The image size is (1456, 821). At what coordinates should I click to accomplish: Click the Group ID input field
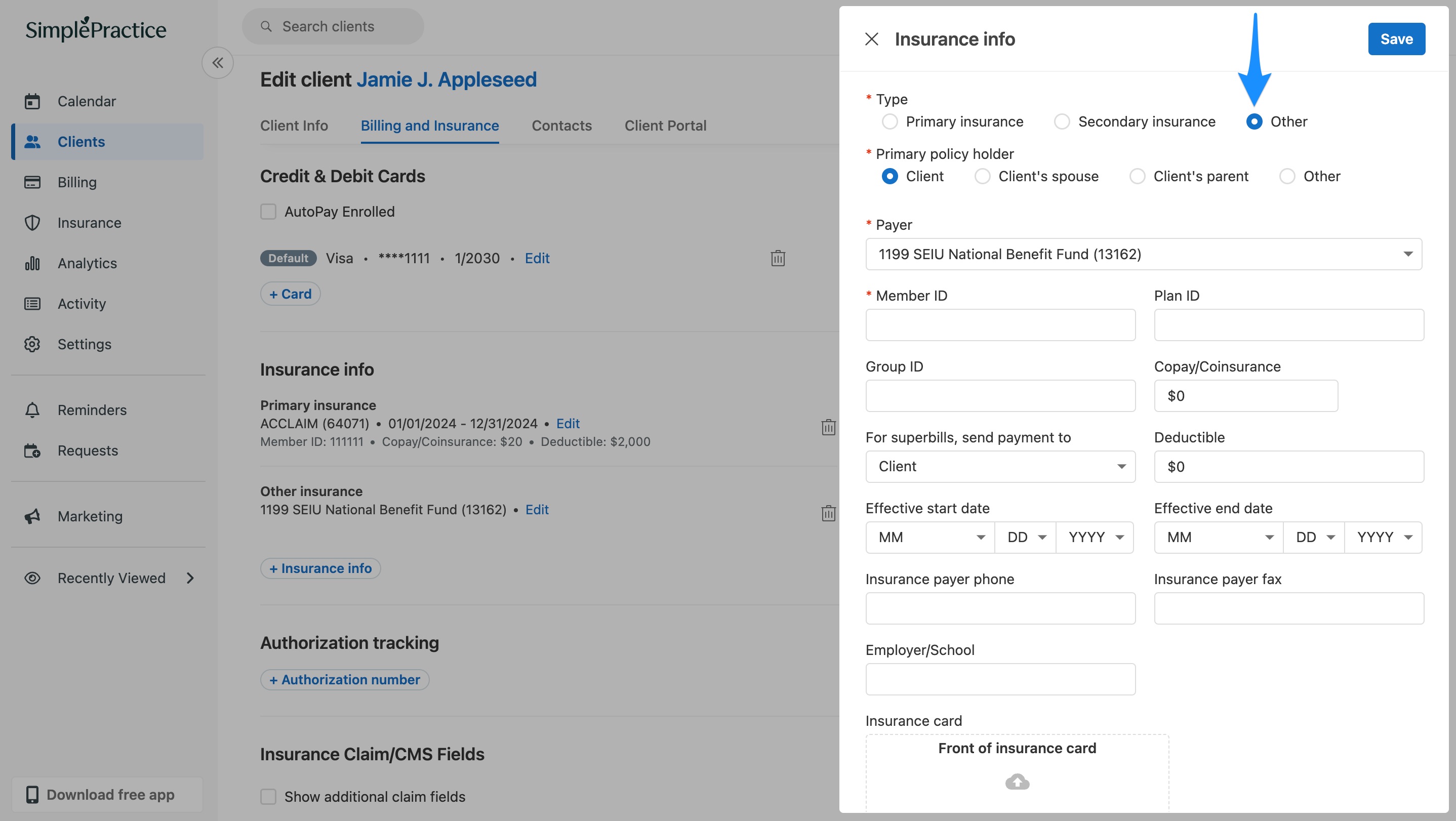[1000, 395]
